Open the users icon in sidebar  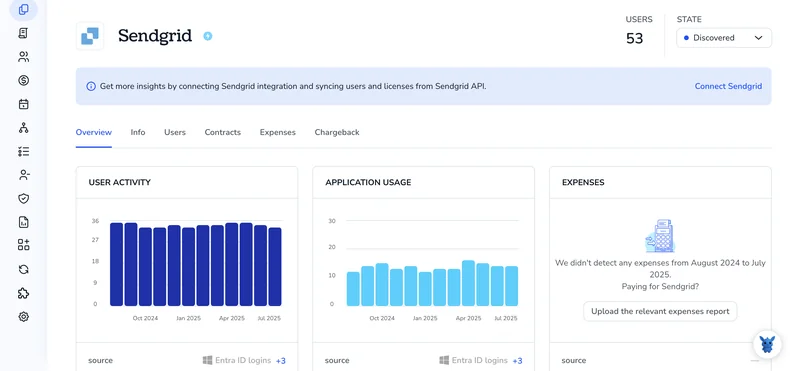(x=23, y=57)
